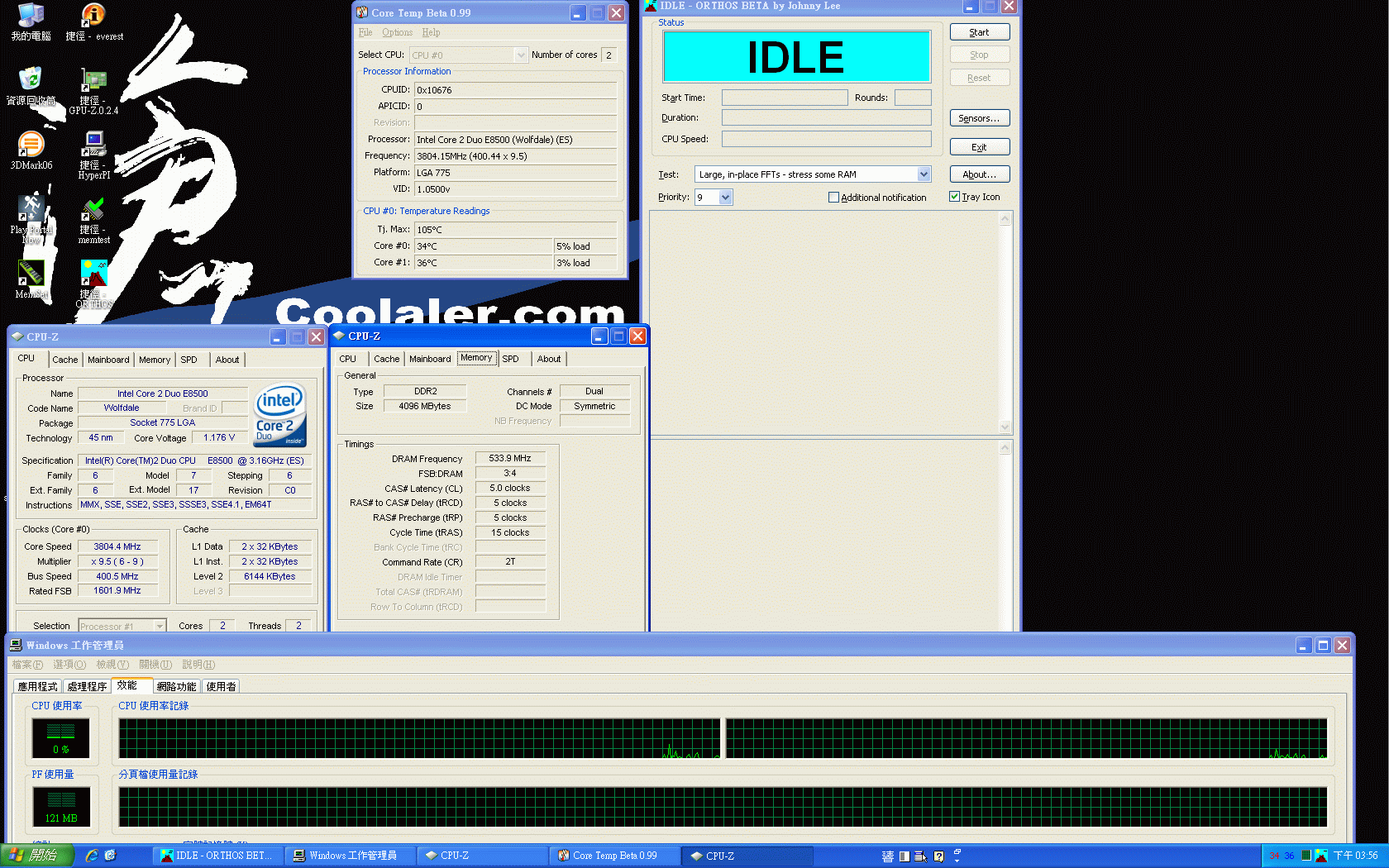The width and height of the screenshot is (1389, 868).
Task: Click the PF usage 121 MB gauge
Action: pyautogui.click(x=61, y=807)
